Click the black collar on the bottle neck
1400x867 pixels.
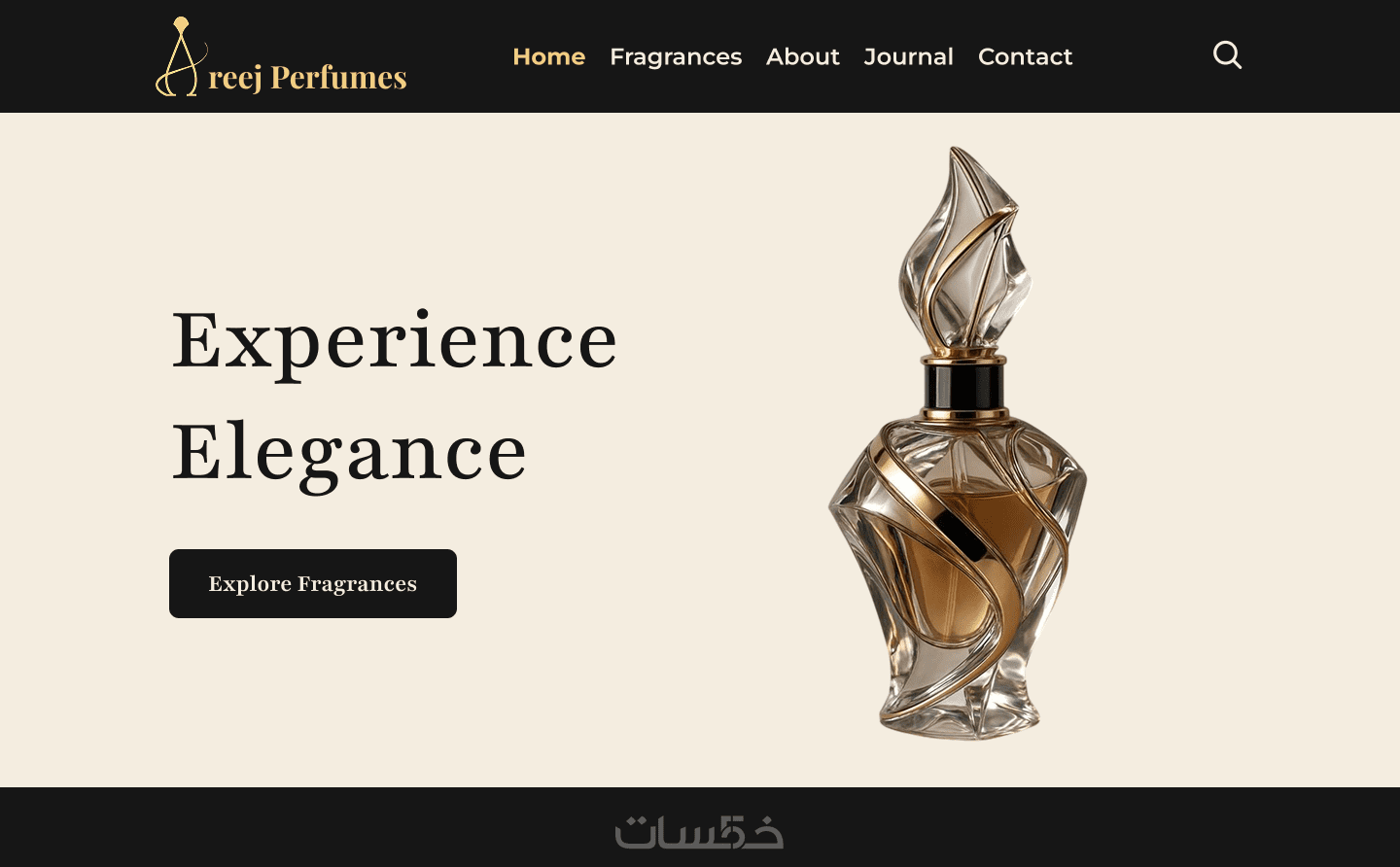pyautogui.click(x=963, y=386)
